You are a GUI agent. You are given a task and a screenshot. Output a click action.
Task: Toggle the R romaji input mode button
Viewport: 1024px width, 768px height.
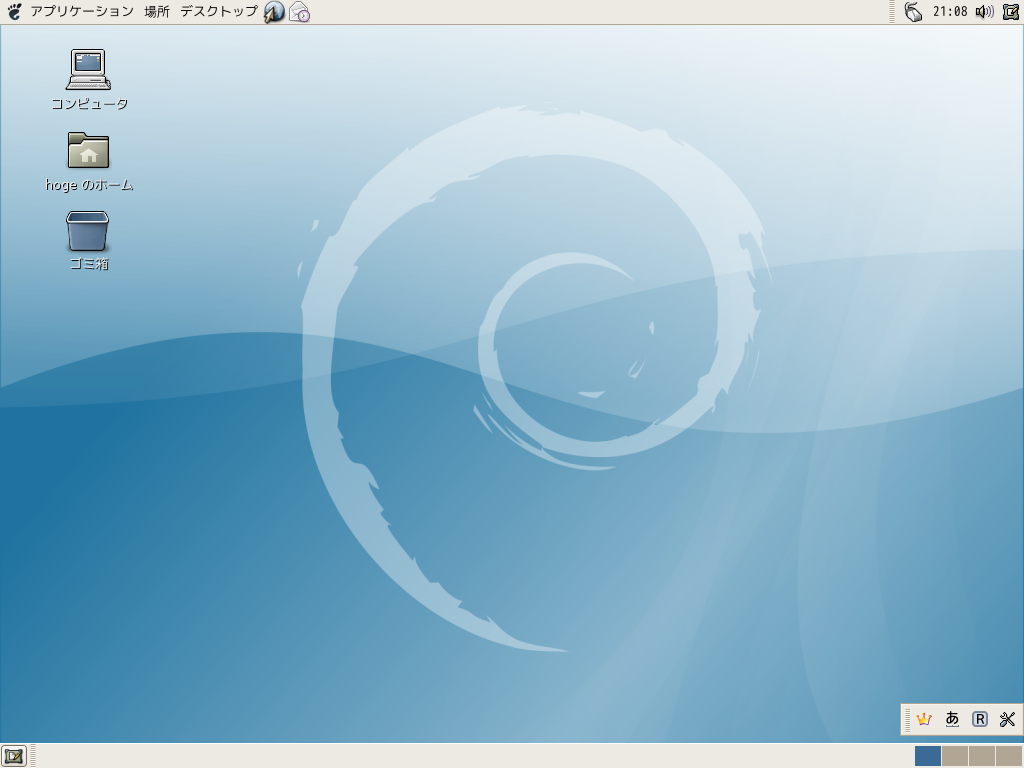[980, 719]
